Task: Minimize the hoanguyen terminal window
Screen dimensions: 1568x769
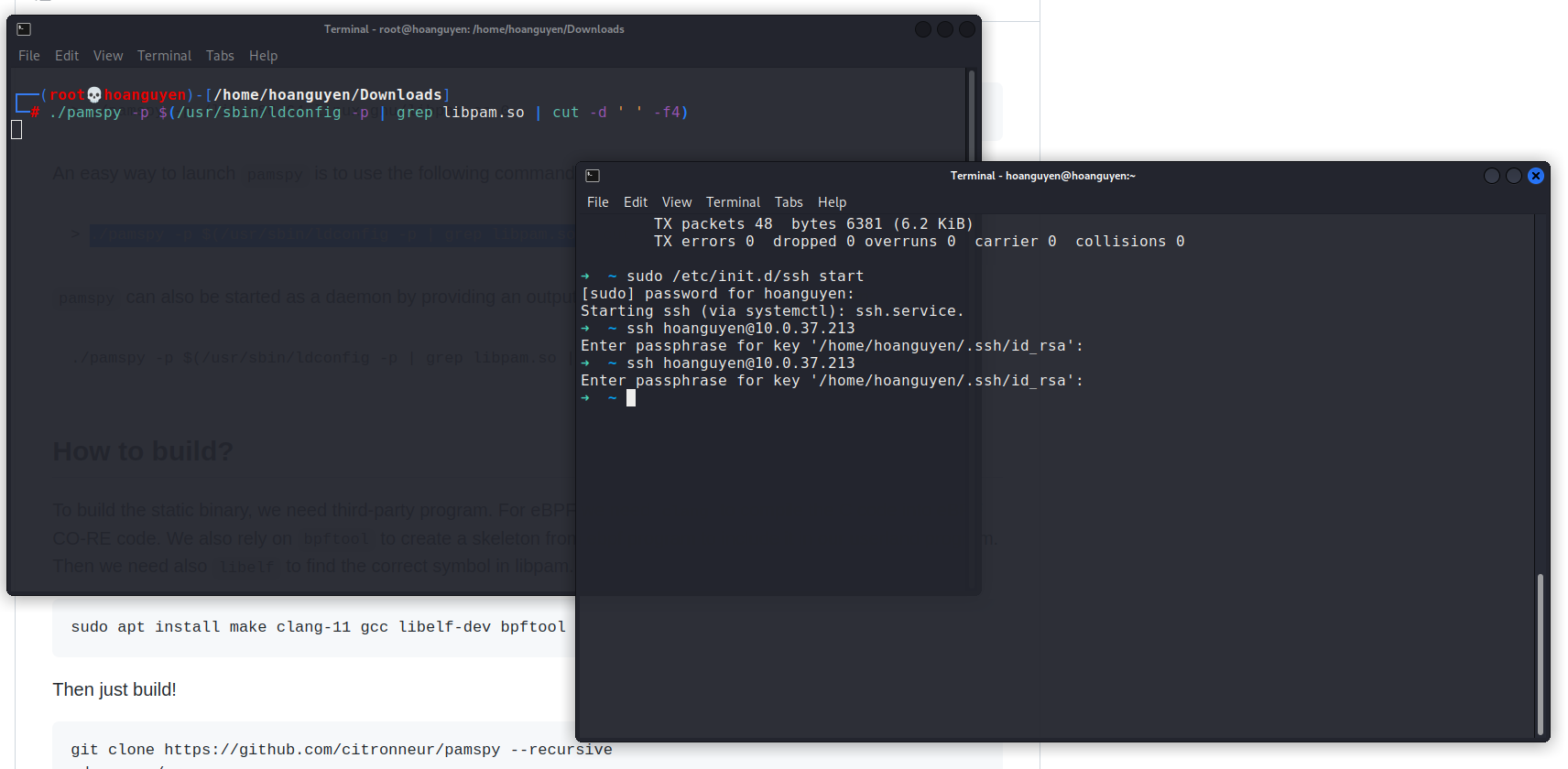Action: (x=1492, y=176)
